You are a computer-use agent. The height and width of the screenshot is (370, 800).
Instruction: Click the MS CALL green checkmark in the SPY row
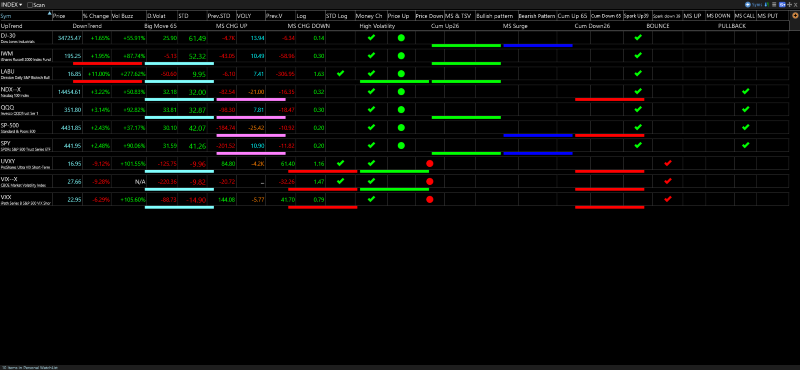click(x=745, y=145)
